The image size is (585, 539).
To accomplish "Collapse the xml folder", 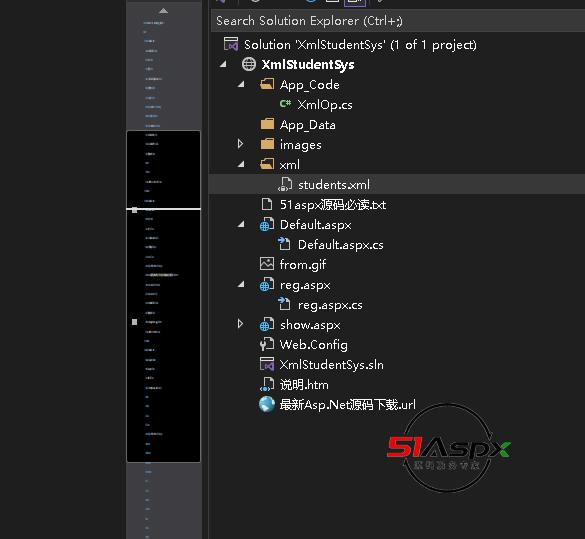I will 241,164.
